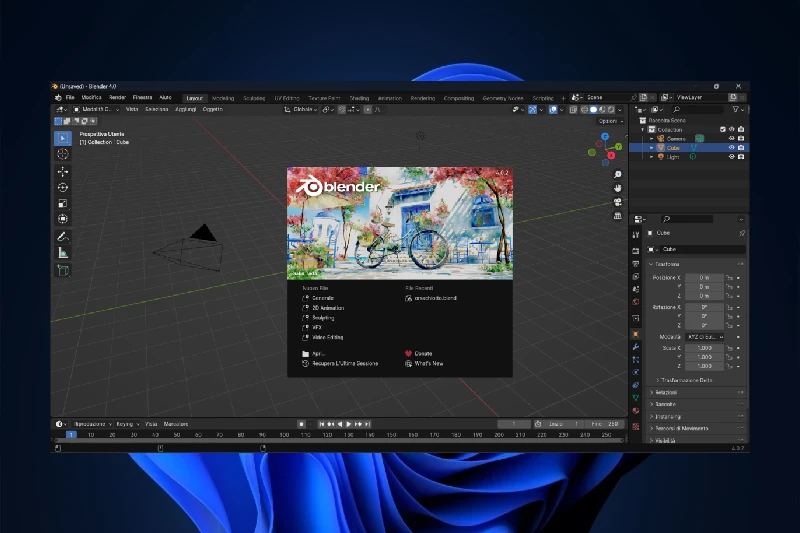
Task: Toggle camera view with the camera icon
Action: (x=618, y=201)
